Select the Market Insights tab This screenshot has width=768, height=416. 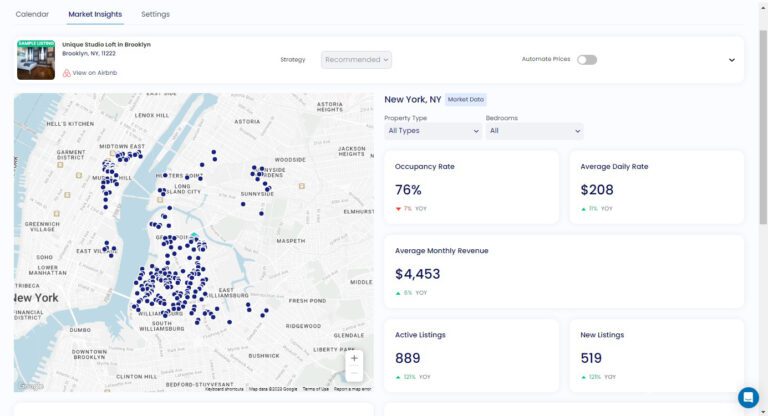[95, 14]
